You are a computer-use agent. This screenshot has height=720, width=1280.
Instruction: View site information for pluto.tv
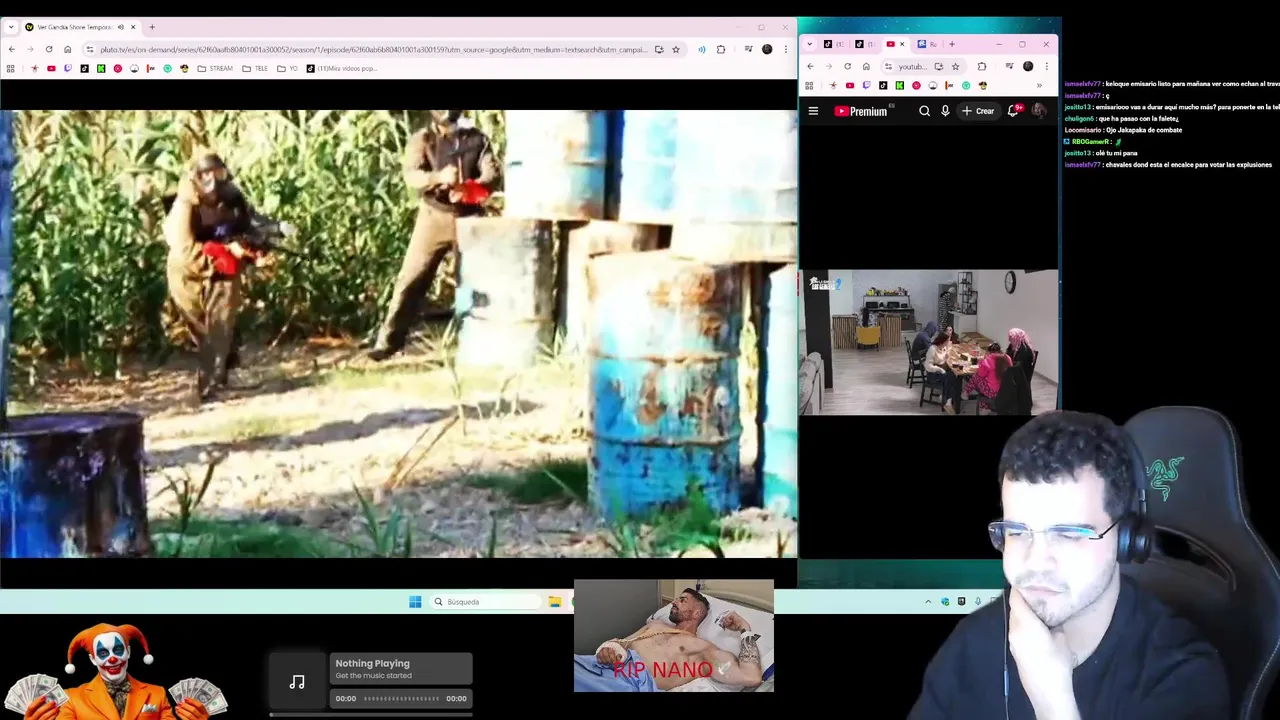click(x=90, y=49)
